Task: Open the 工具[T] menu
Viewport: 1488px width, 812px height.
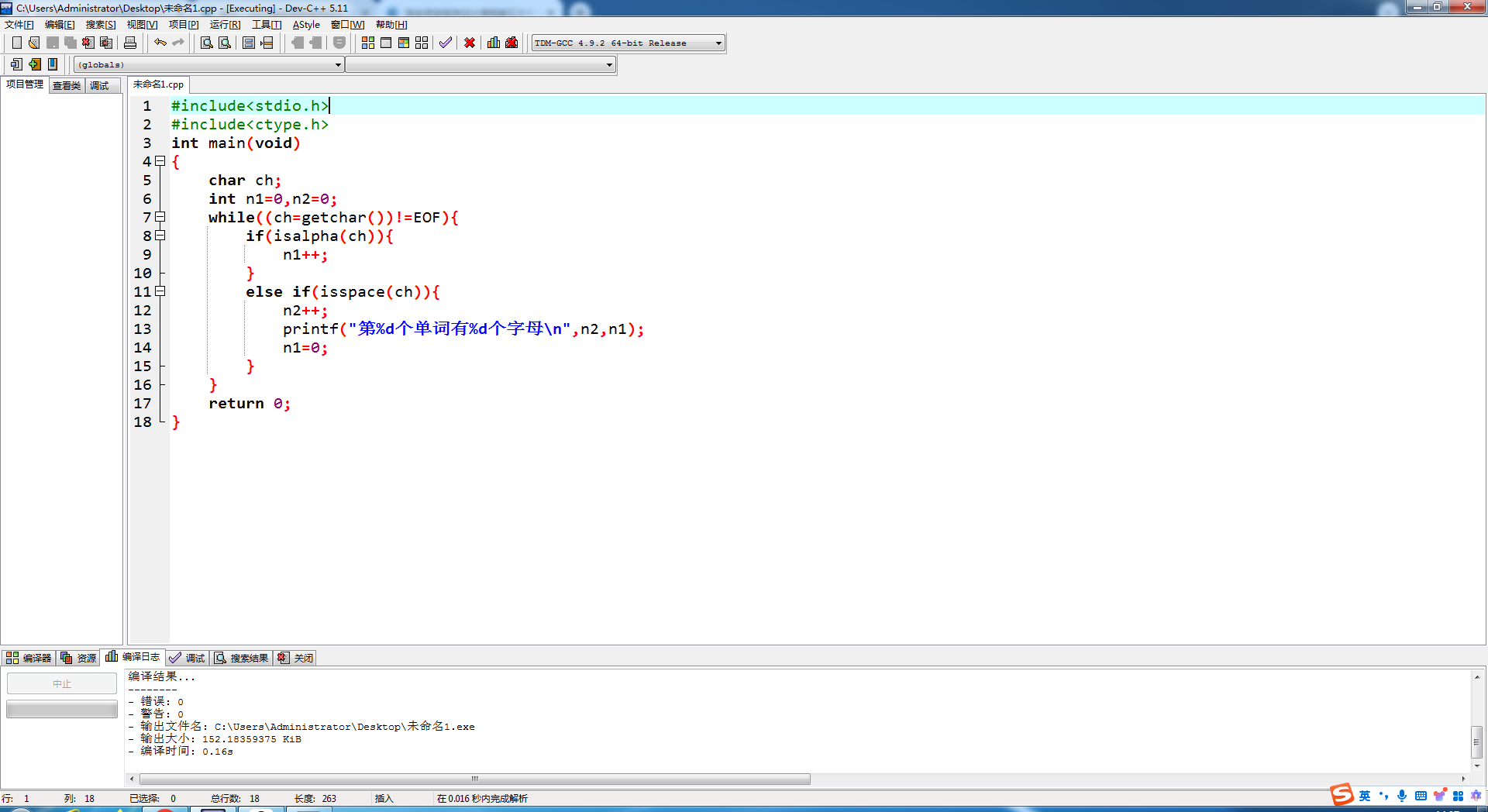Action: click(267, 25)
